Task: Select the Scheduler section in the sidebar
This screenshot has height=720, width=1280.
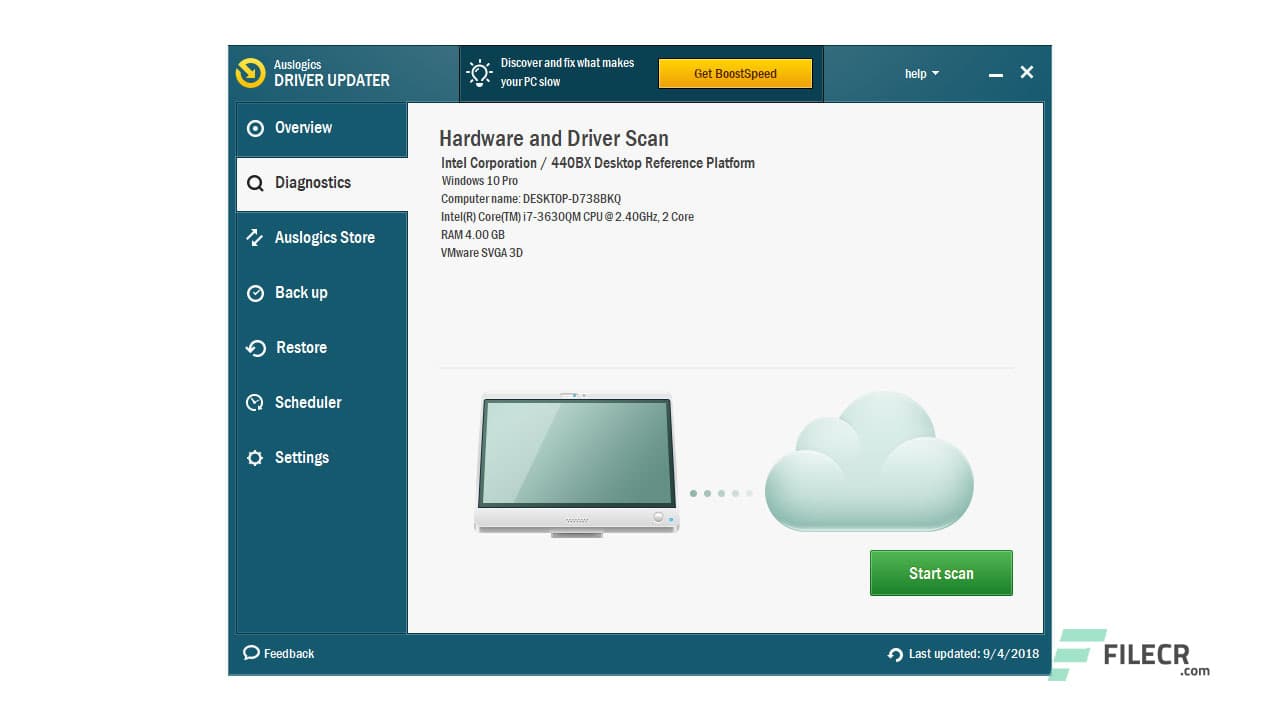Action: 308,403
